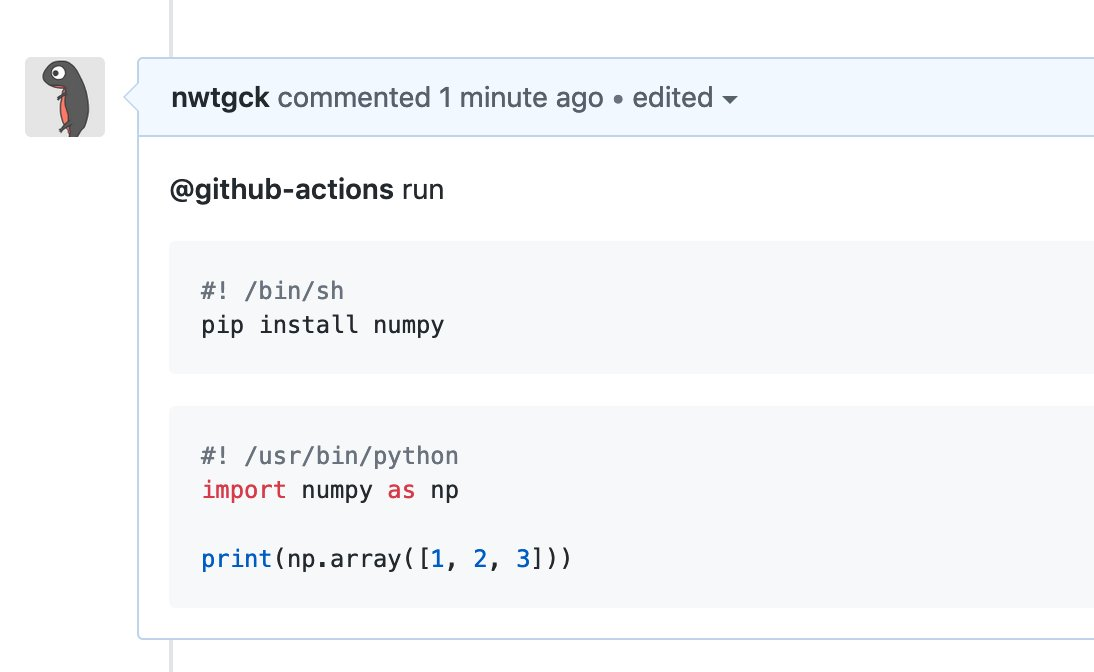Click the word run after the mention
Image resolution: width=1094 pixels, height=672 pixels.
[x=425, y=189]
